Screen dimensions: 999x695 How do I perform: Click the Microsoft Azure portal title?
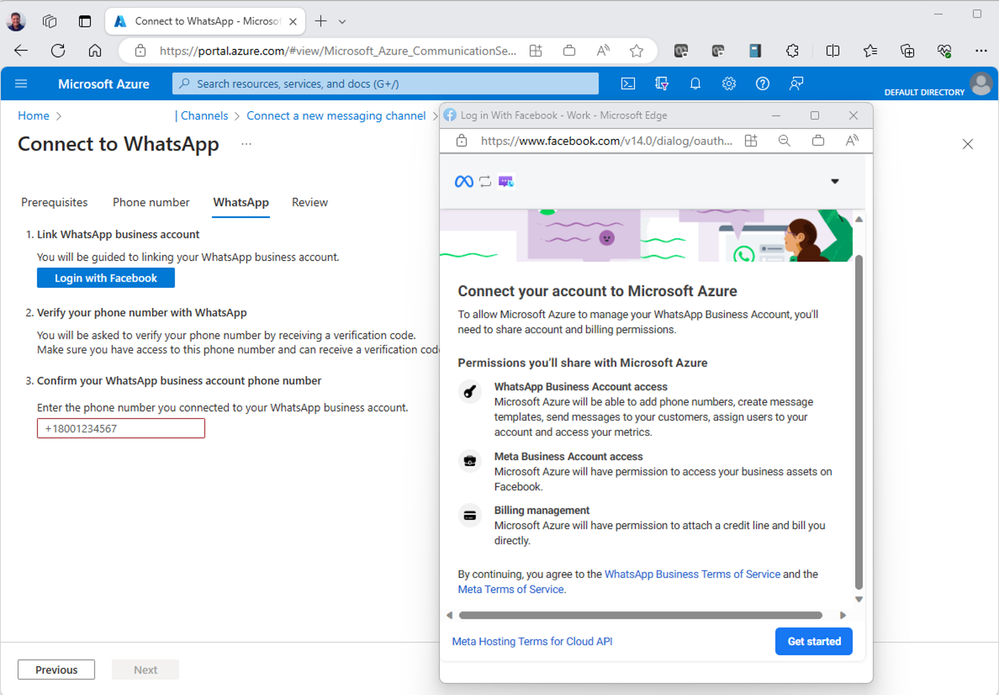[x=103, y=83]
